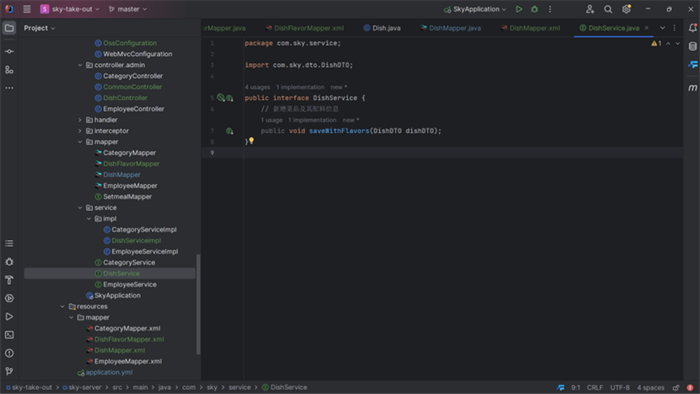Open DishServiceImpl in project tree

tap(132, 241)
